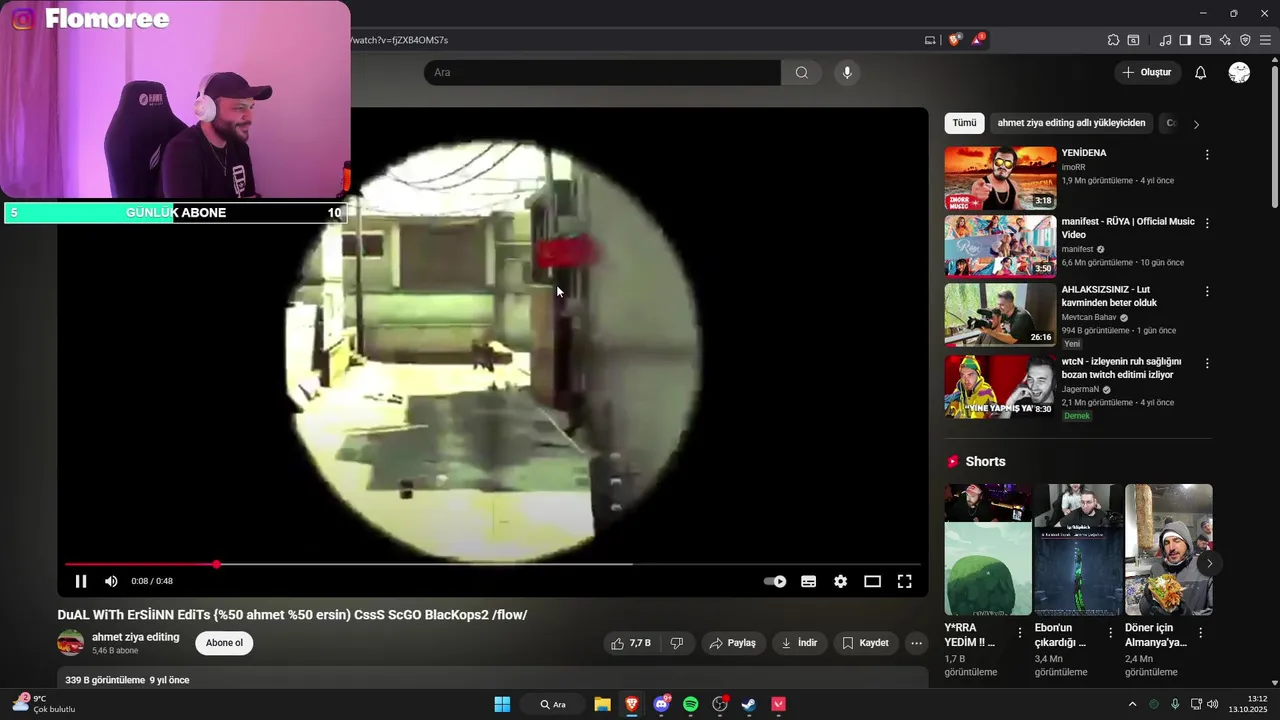
Task: Start voice search with microphone icon
Action: (847, 72)
